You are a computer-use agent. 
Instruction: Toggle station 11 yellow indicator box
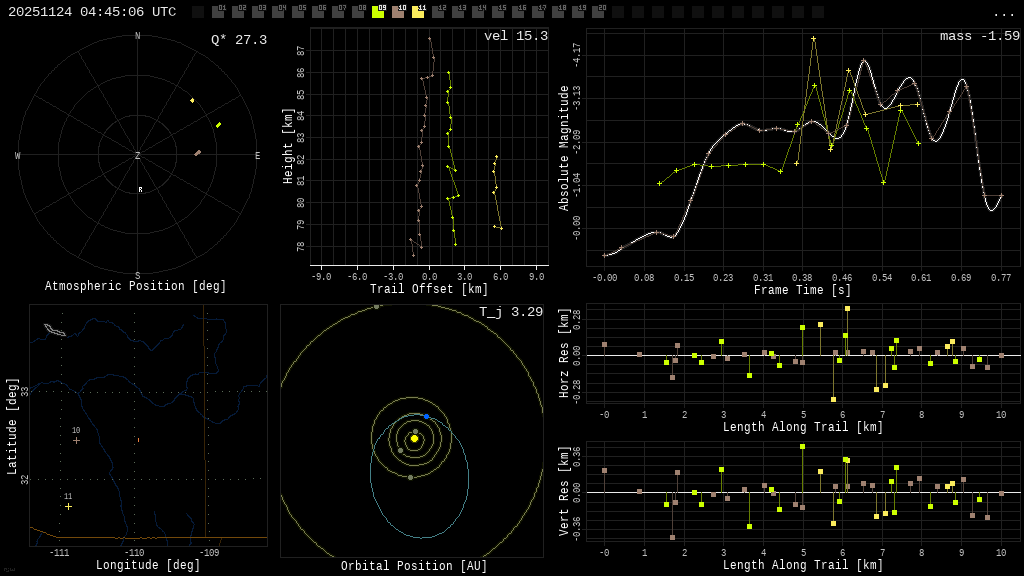(418, 12)
